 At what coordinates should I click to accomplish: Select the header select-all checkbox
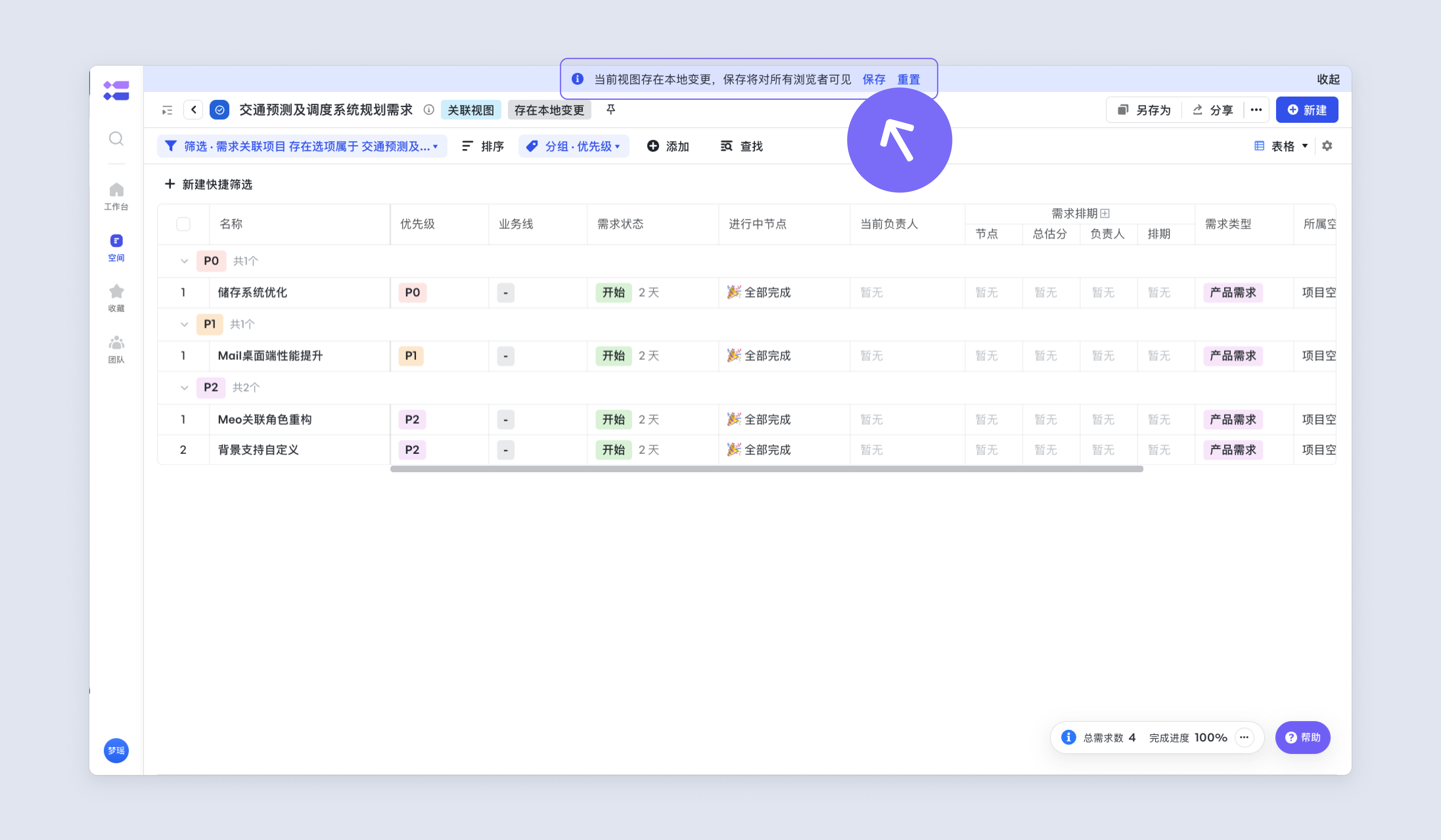(x=183, y=224)
